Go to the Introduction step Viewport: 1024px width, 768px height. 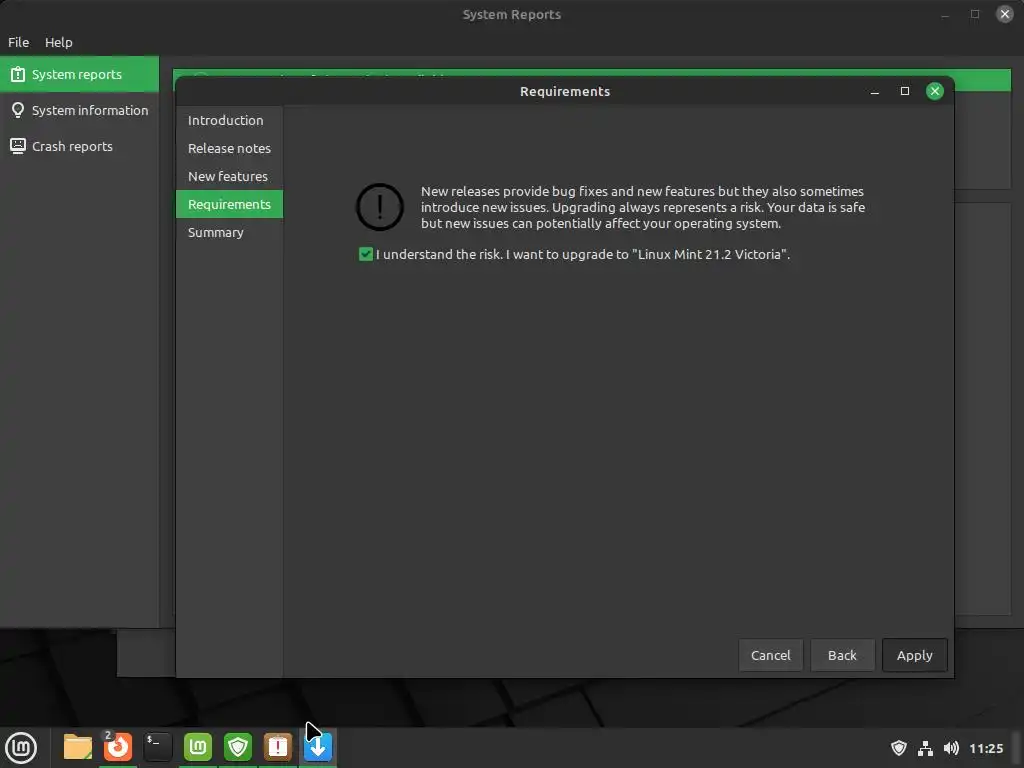(229, 120)
